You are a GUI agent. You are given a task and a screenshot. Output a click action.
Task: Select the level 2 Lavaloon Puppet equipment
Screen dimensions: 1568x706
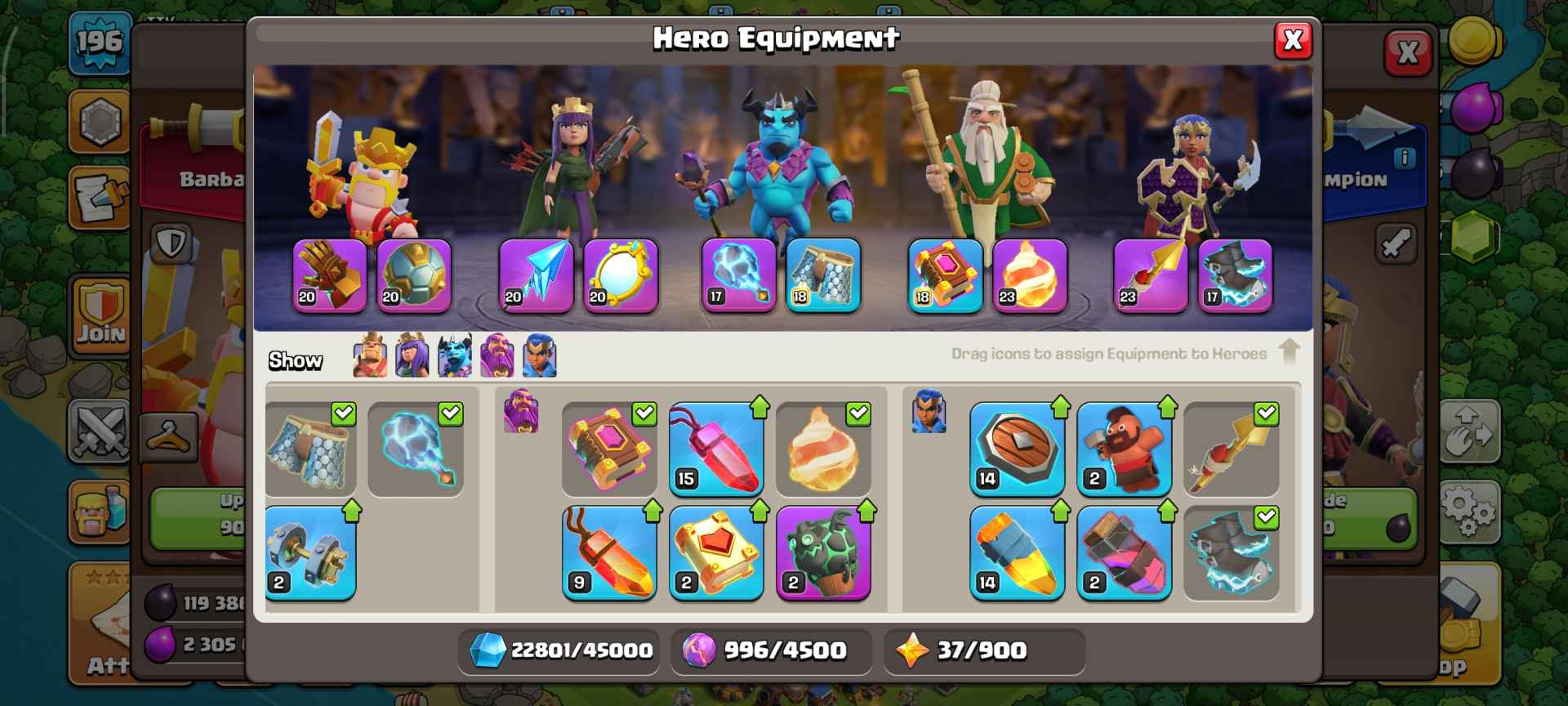[x=823, y=552]
